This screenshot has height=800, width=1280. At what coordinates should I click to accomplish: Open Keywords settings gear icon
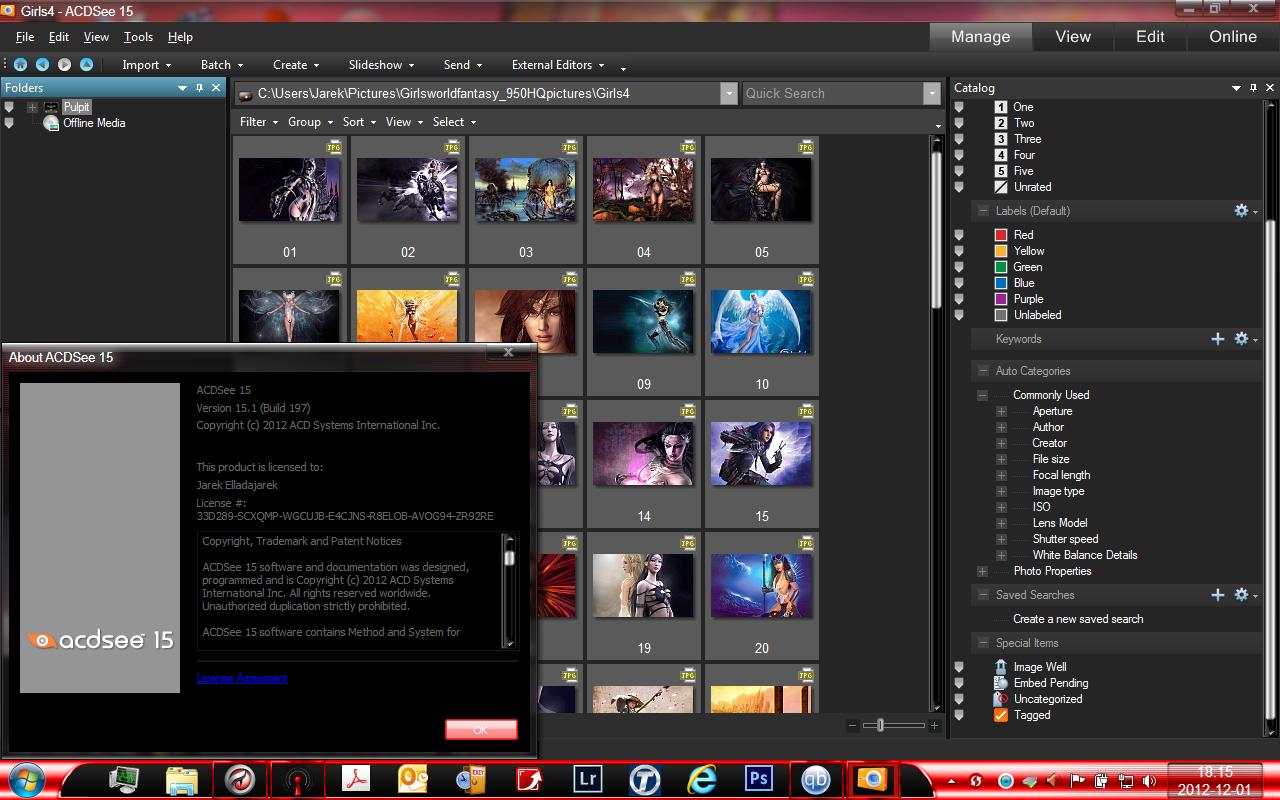(x=1241, y=339)
